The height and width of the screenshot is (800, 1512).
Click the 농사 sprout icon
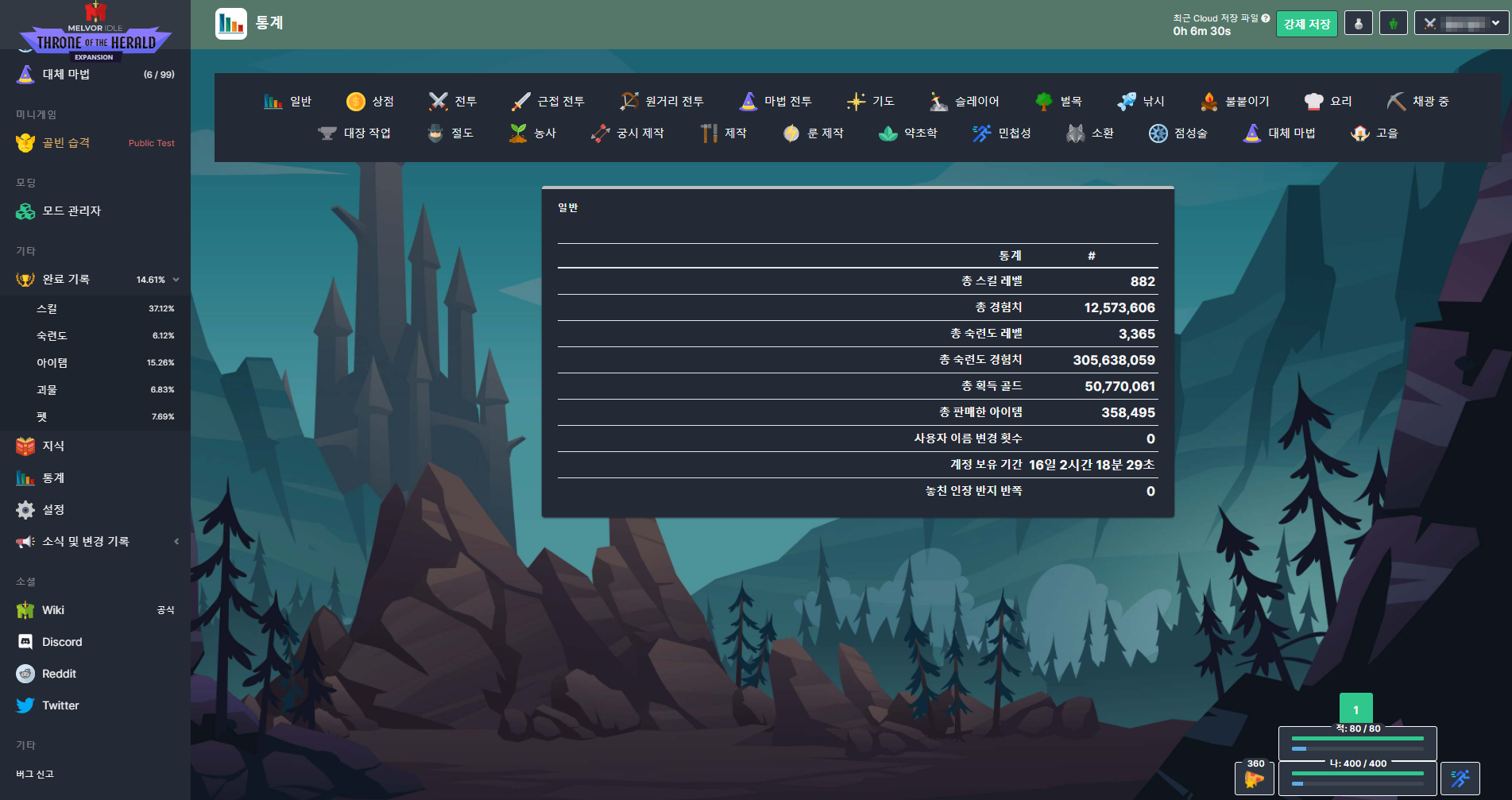tap(518, 133)
